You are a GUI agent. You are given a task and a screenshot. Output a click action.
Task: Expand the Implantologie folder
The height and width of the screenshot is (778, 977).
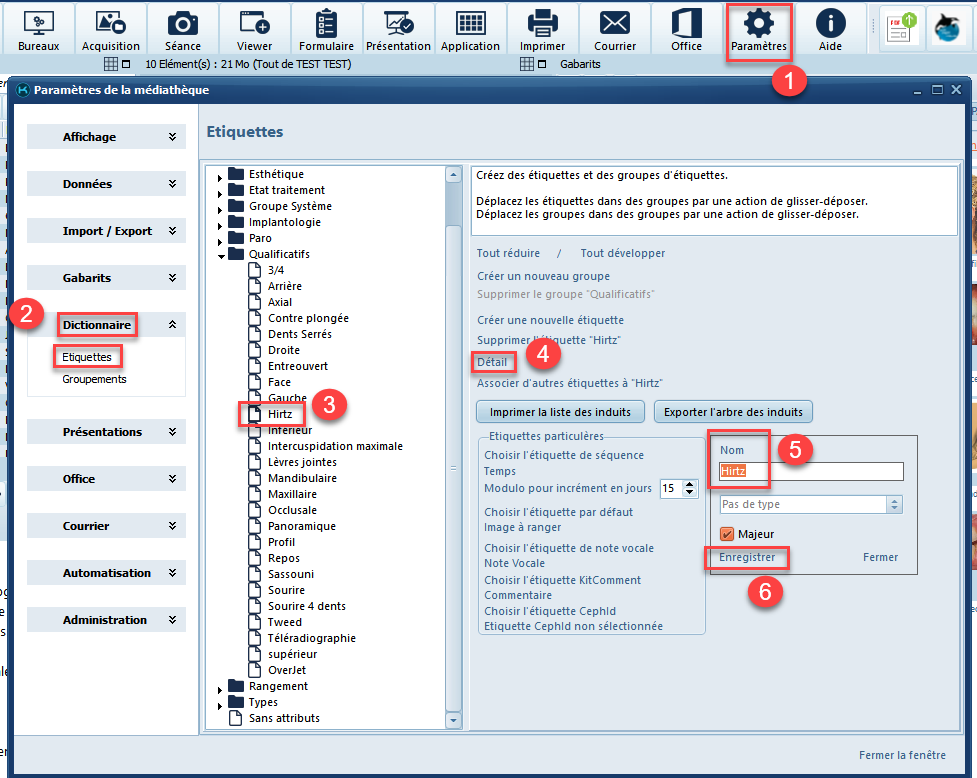tap(222, 223)
